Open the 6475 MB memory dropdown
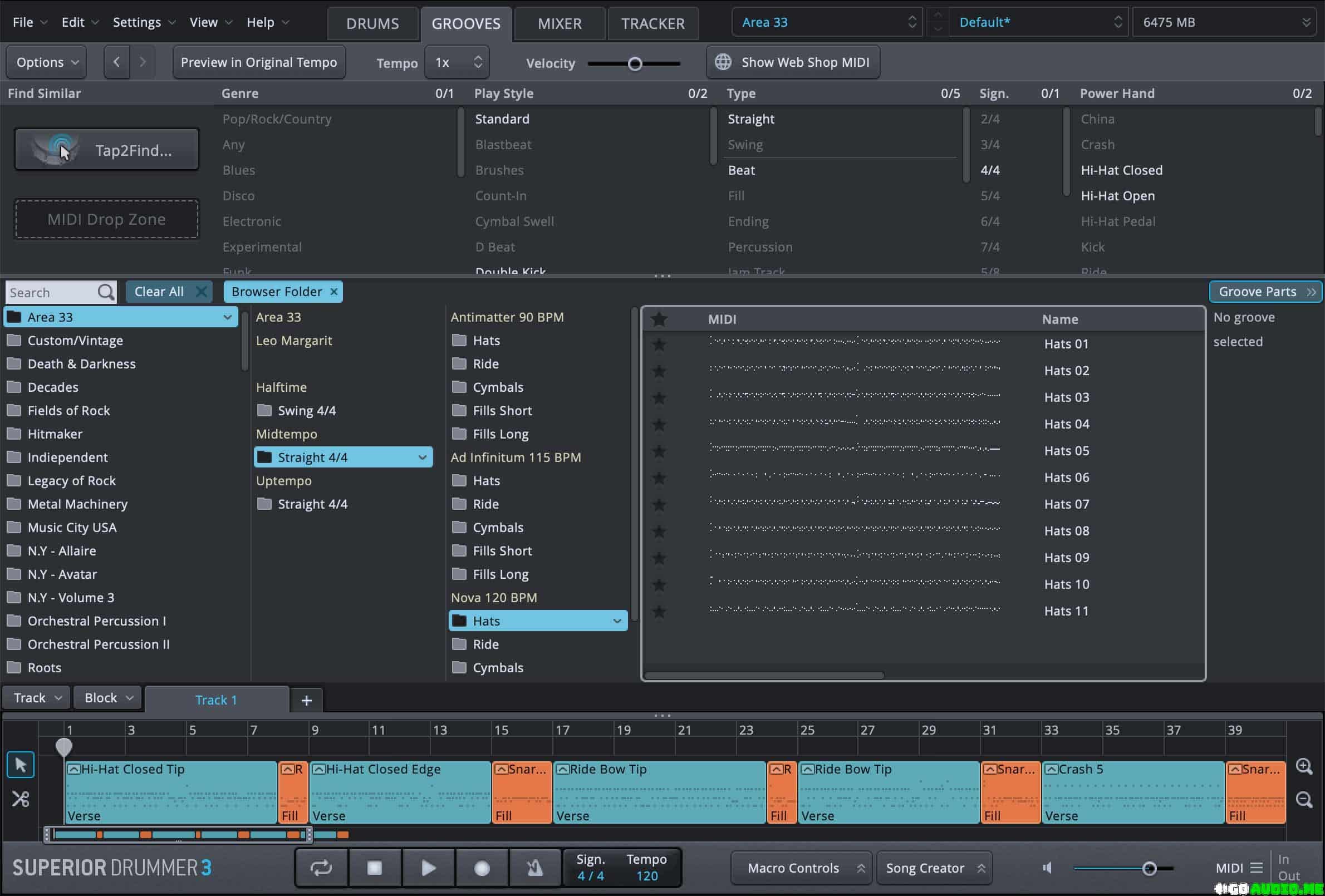Viewport: 1325px width, 896px height. 1225,22
